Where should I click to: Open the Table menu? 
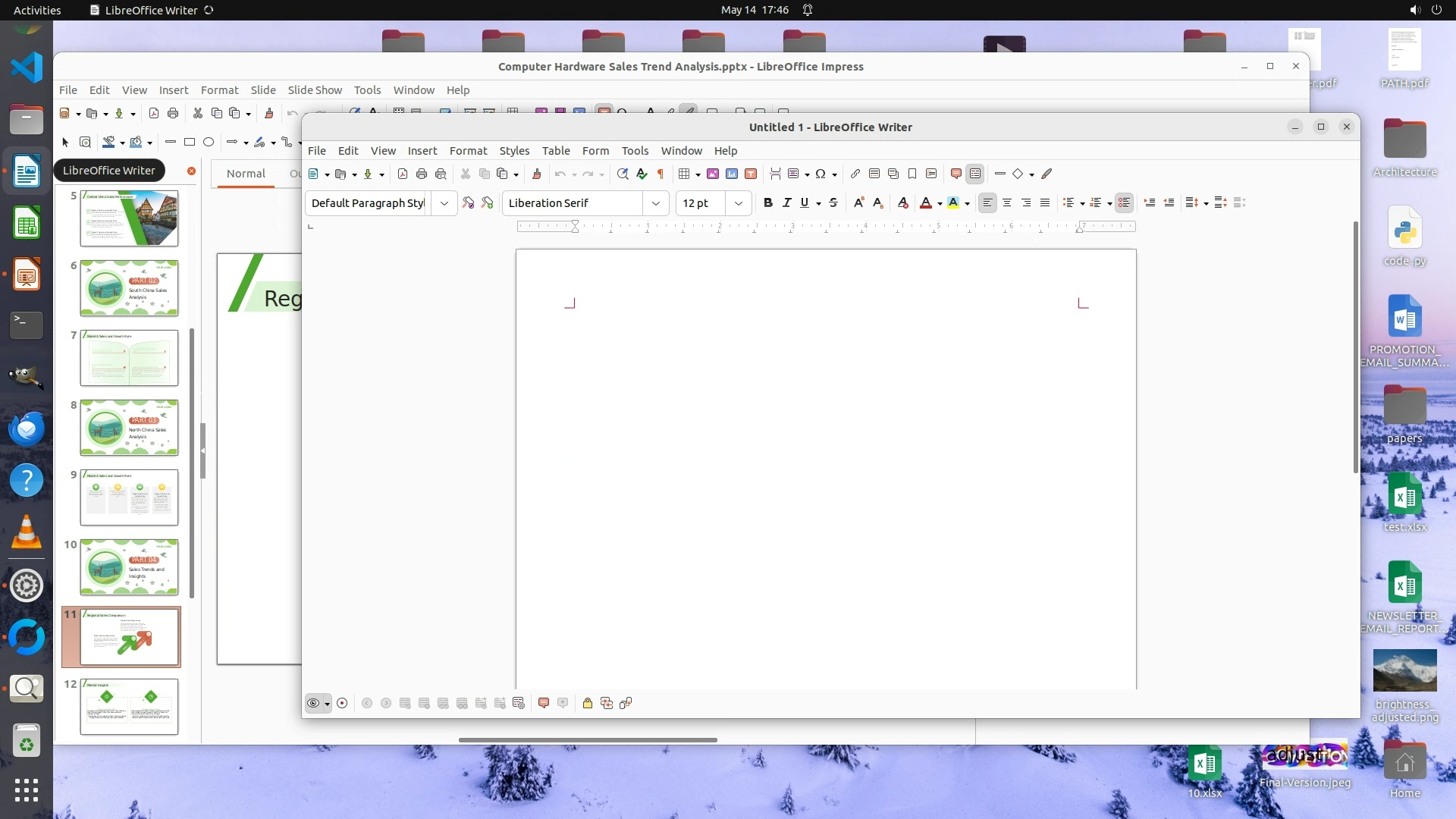(x=555, y=150)
